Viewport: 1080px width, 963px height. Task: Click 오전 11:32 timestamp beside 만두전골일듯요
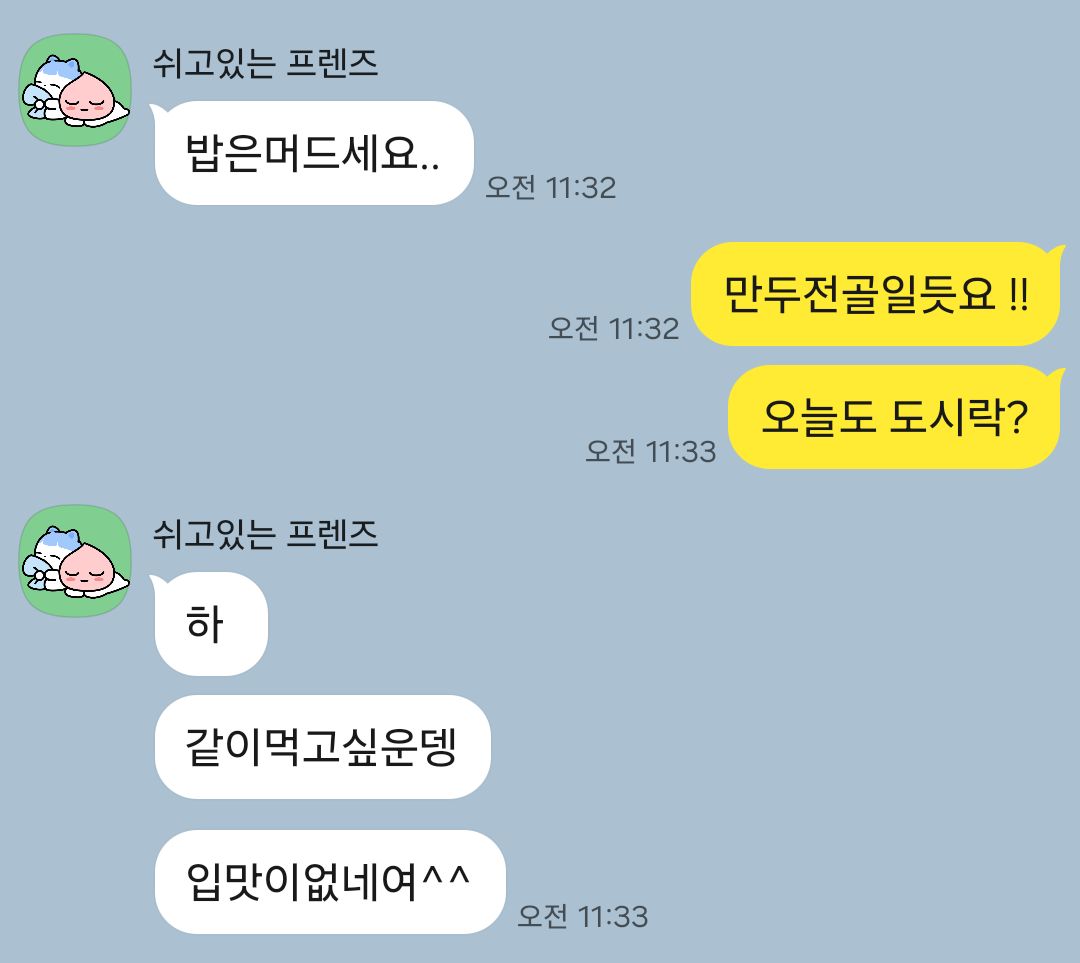614,328
